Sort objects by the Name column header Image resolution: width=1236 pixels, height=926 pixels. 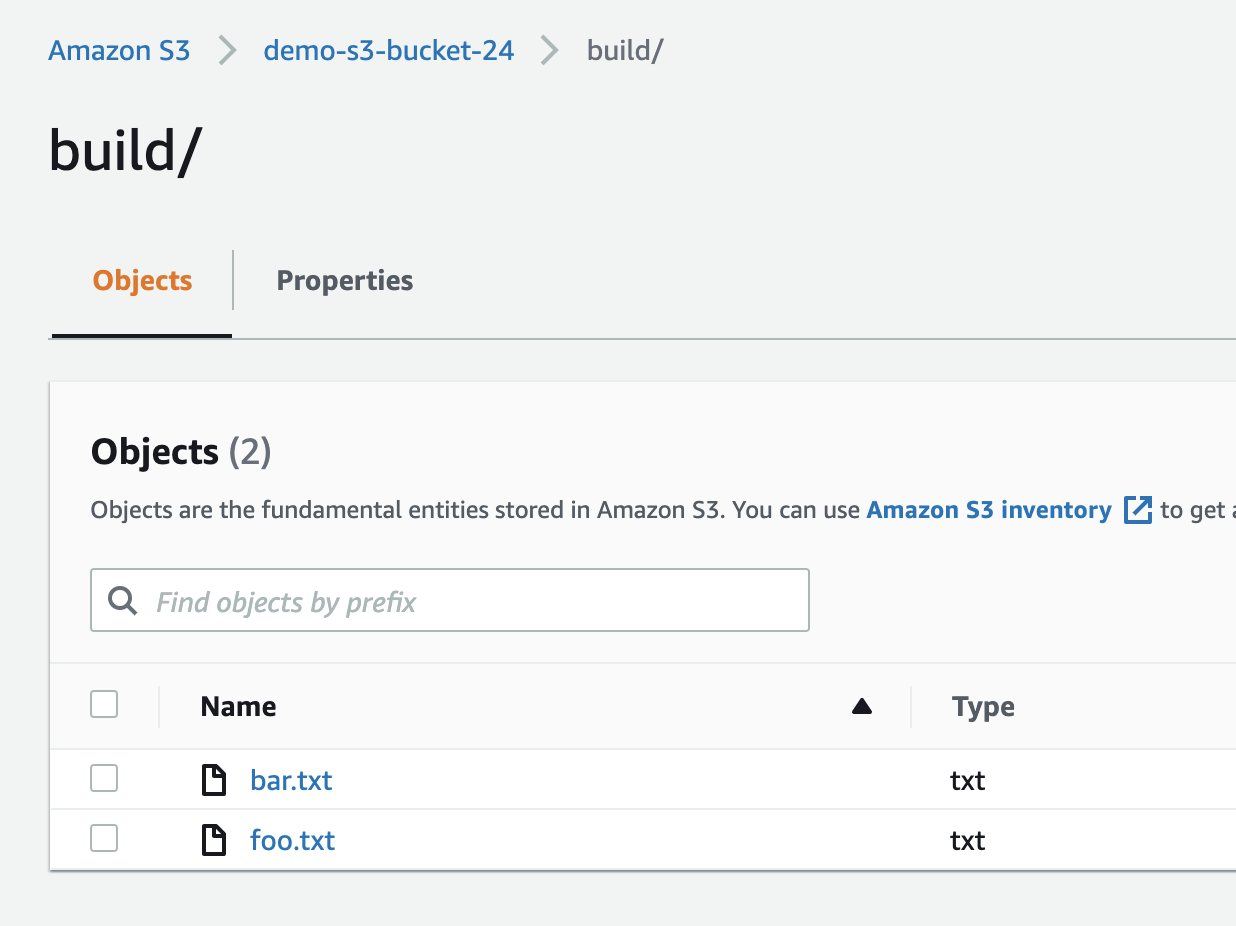(238, 707)
